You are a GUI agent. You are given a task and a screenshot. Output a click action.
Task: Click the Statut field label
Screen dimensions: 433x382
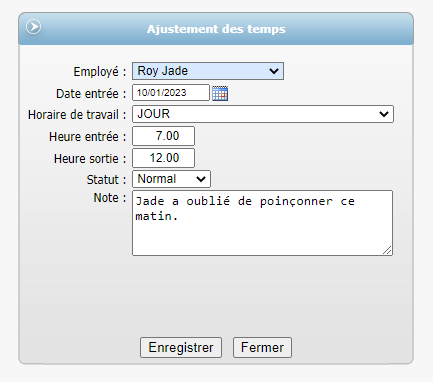(x=106, y=180)
